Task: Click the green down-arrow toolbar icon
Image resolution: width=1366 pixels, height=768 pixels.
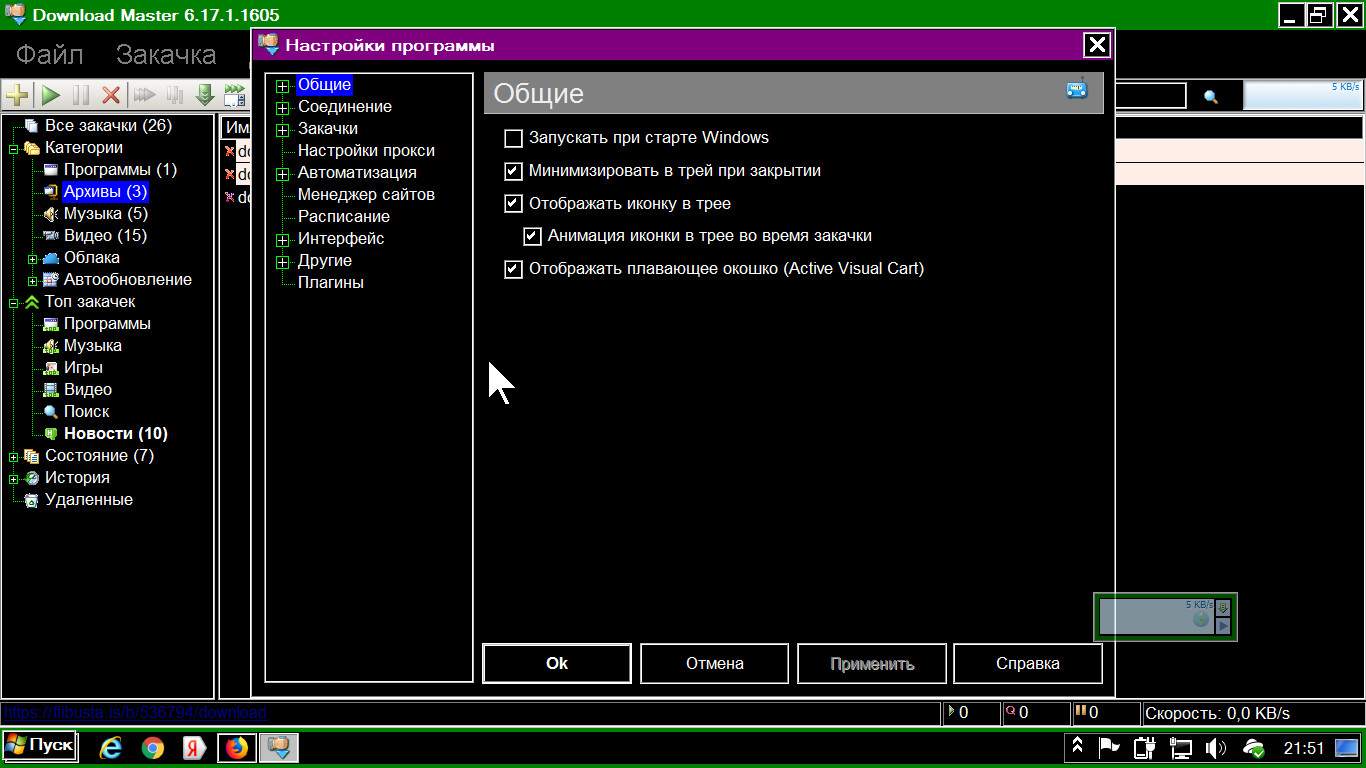Action: [x=205, y=95]
